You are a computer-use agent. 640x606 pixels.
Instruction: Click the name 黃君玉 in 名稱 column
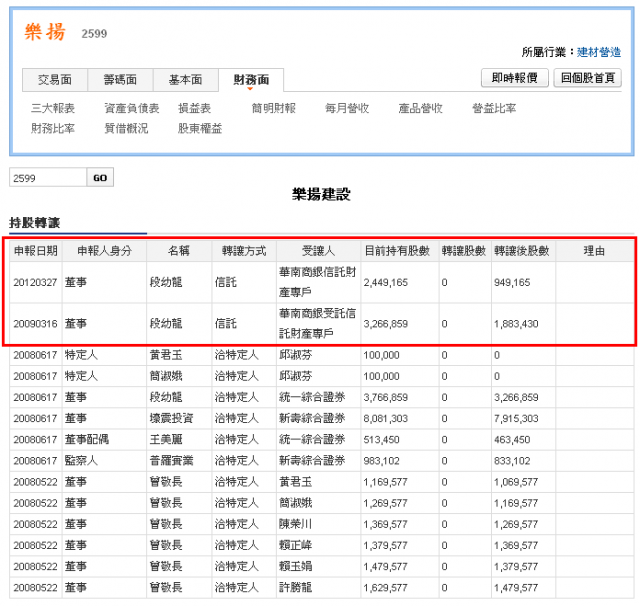(166, 355)
